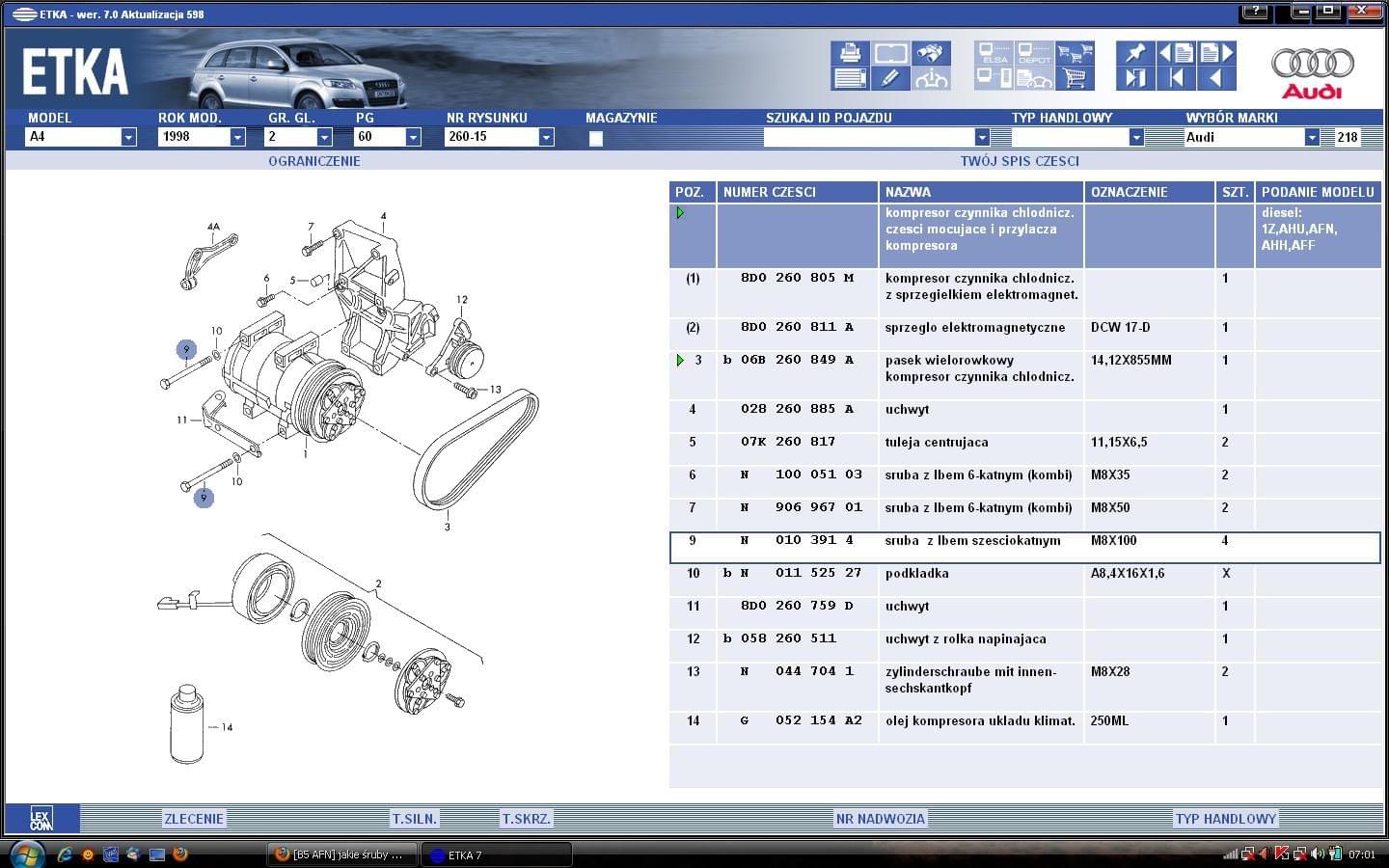Viewport: 1389px width, 868px height.
Task: Click the computer-to-tower icon below ELSA
Action: coord(994,78)
